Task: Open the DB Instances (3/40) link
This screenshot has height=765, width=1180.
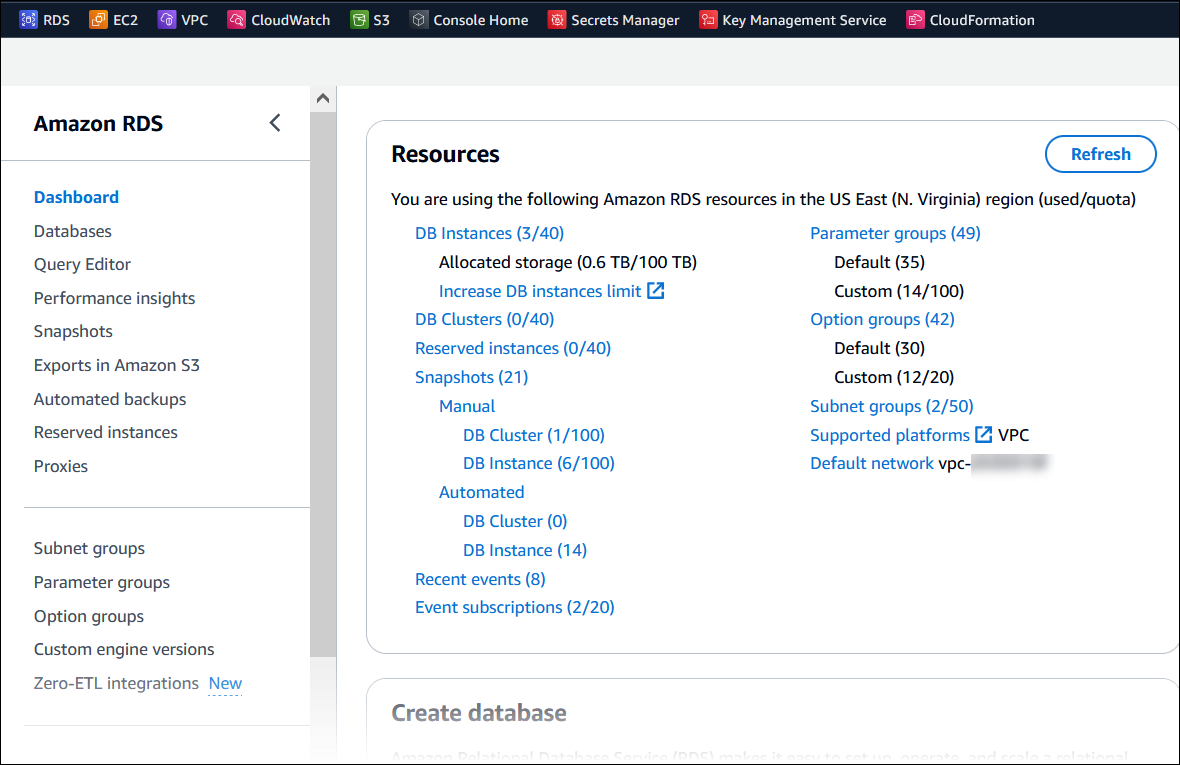Action: [x=489, y=233]
